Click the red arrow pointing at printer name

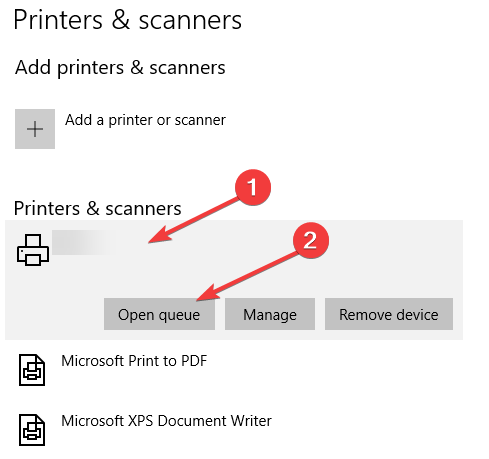click(194, 220)
